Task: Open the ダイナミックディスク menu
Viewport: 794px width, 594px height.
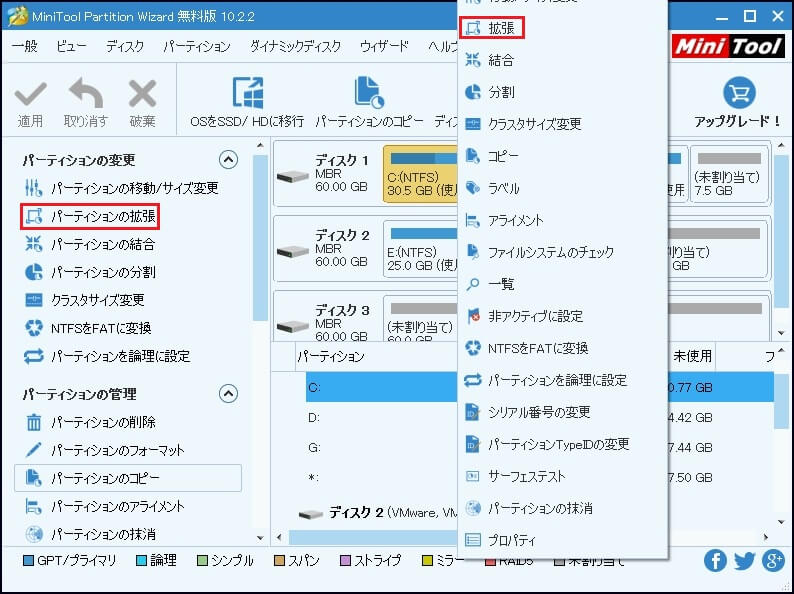Action: [x=295, y=47]
